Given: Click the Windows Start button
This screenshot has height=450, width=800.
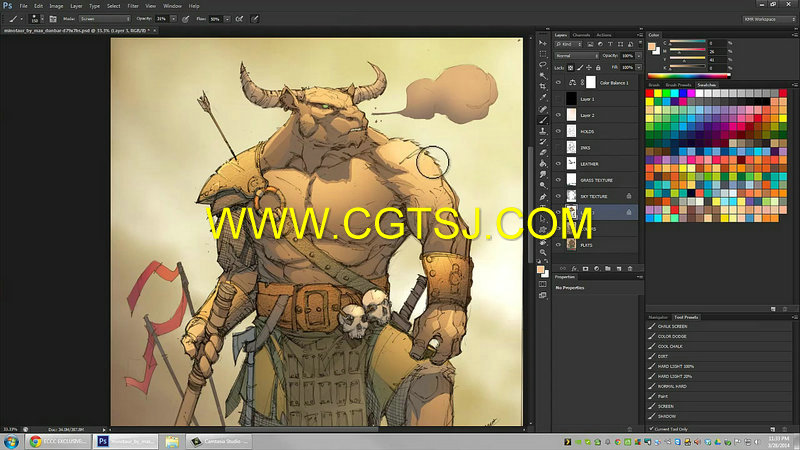Looking at the screenshot, I should click(x=11, y=441).
